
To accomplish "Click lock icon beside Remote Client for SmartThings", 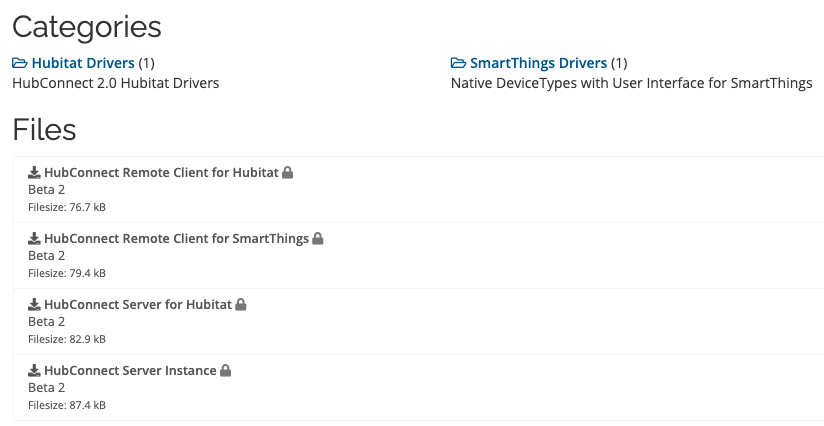I will tap(318, 239).
